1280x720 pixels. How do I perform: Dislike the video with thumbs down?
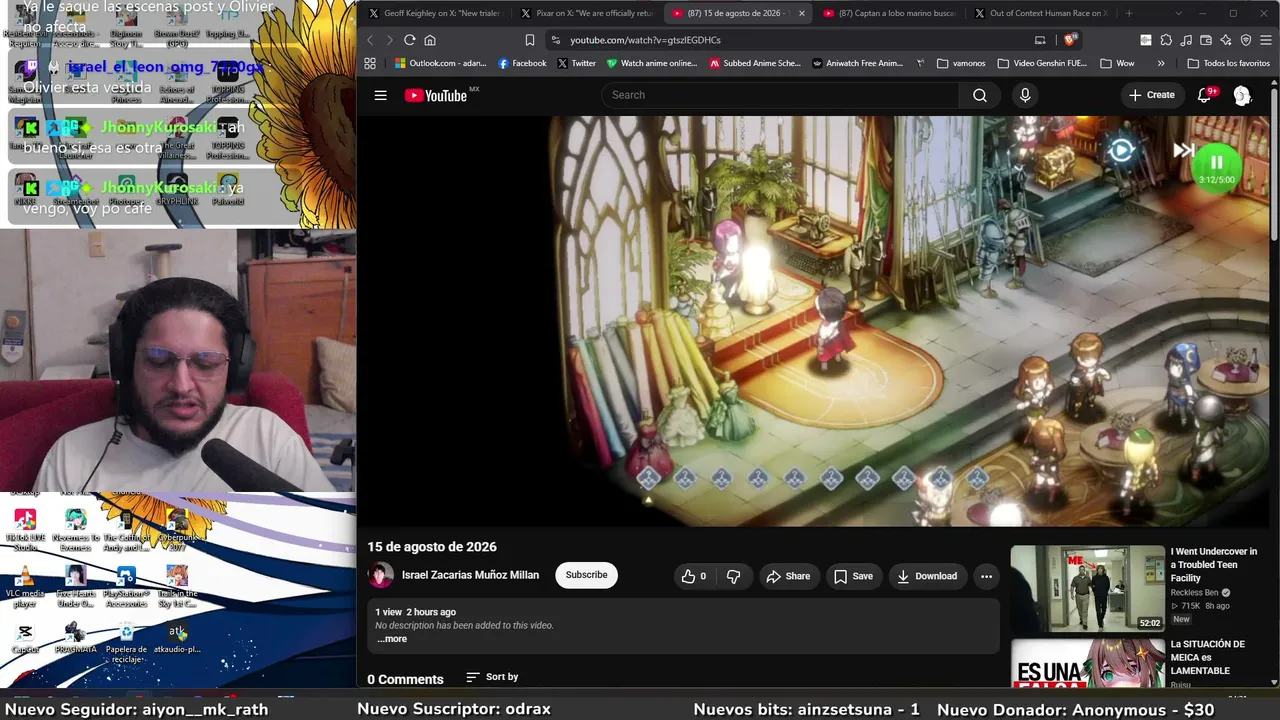733,576
